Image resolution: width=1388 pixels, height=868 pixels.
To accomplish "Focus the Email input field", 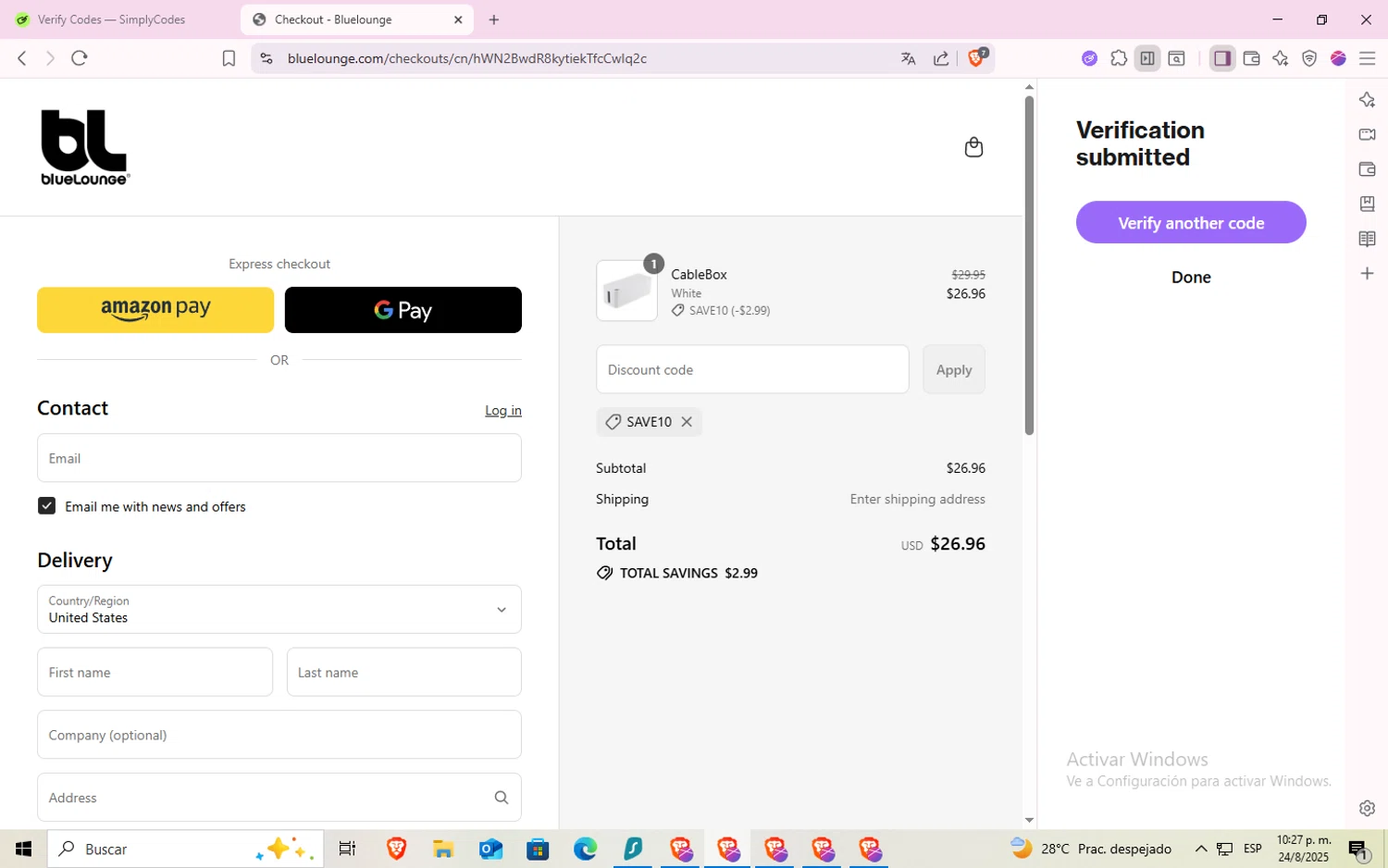I will point(279,458).
